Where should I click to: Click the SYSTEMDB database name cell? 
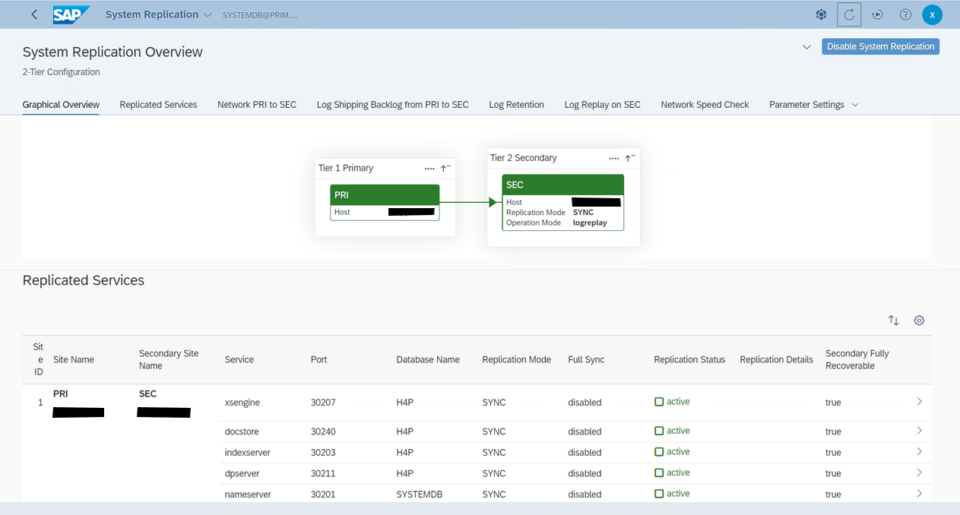point(419,494)
